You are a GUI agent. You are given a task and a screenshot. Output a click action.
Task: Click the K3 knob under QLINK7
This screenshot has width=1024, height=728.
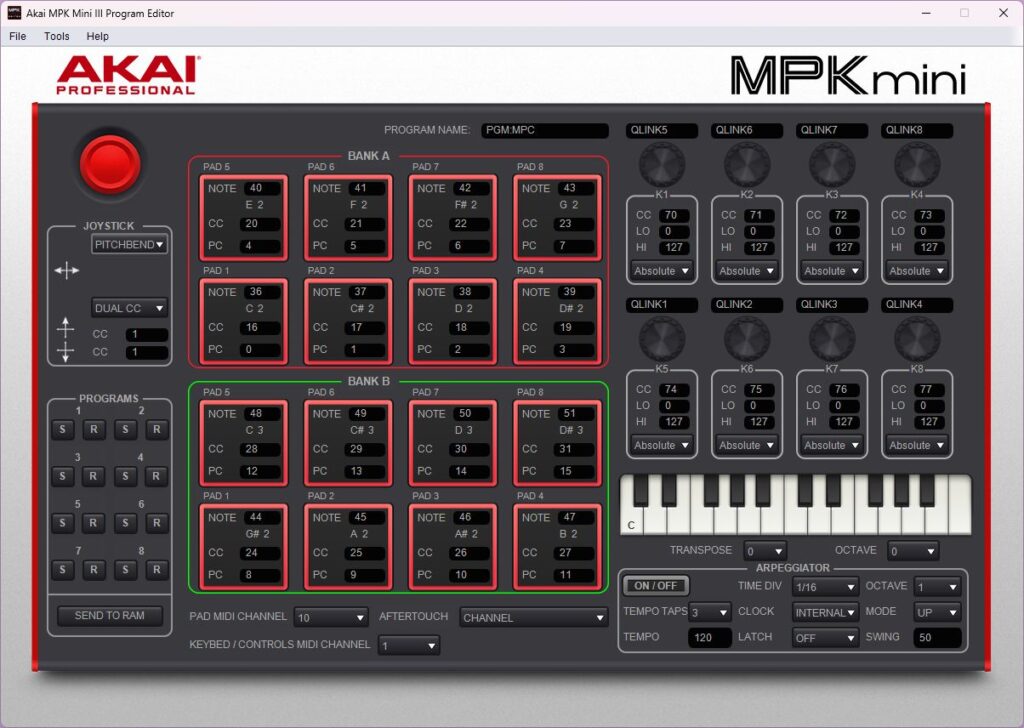832,163
